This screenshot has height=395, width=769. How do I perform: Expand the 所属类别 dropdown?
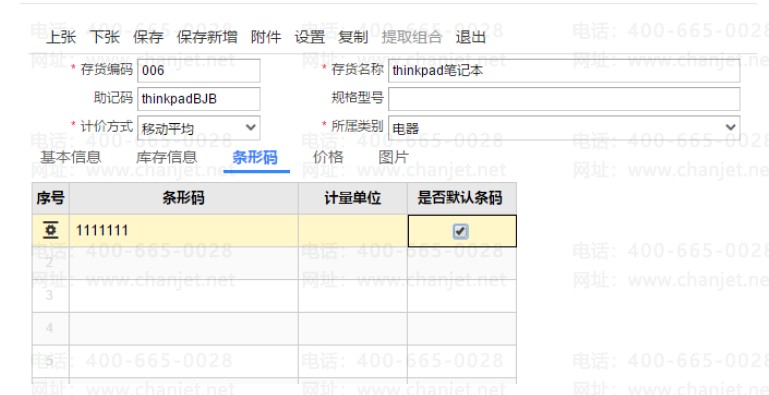[x=564, y=128]
